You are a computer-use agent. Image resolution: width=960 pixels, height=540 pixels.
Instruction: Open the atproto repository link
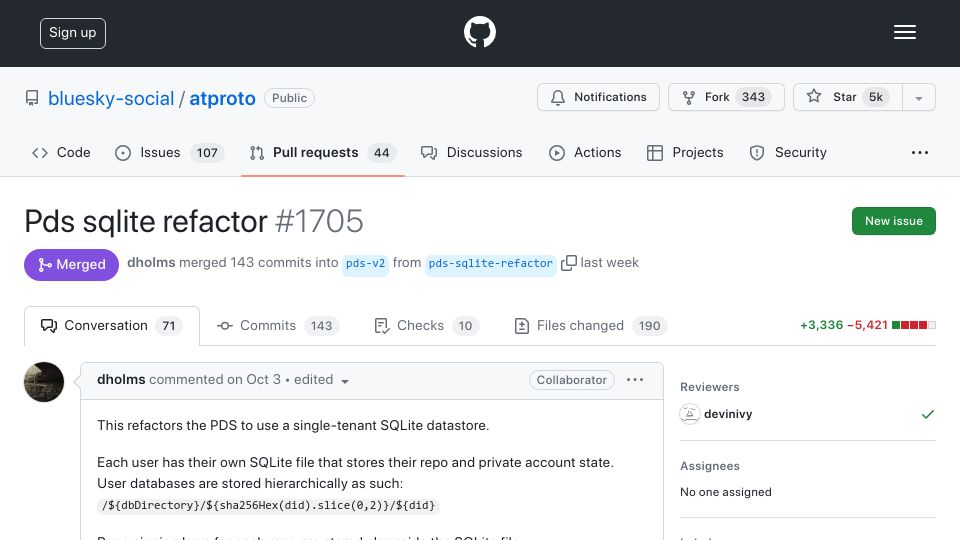click(222, 99)
